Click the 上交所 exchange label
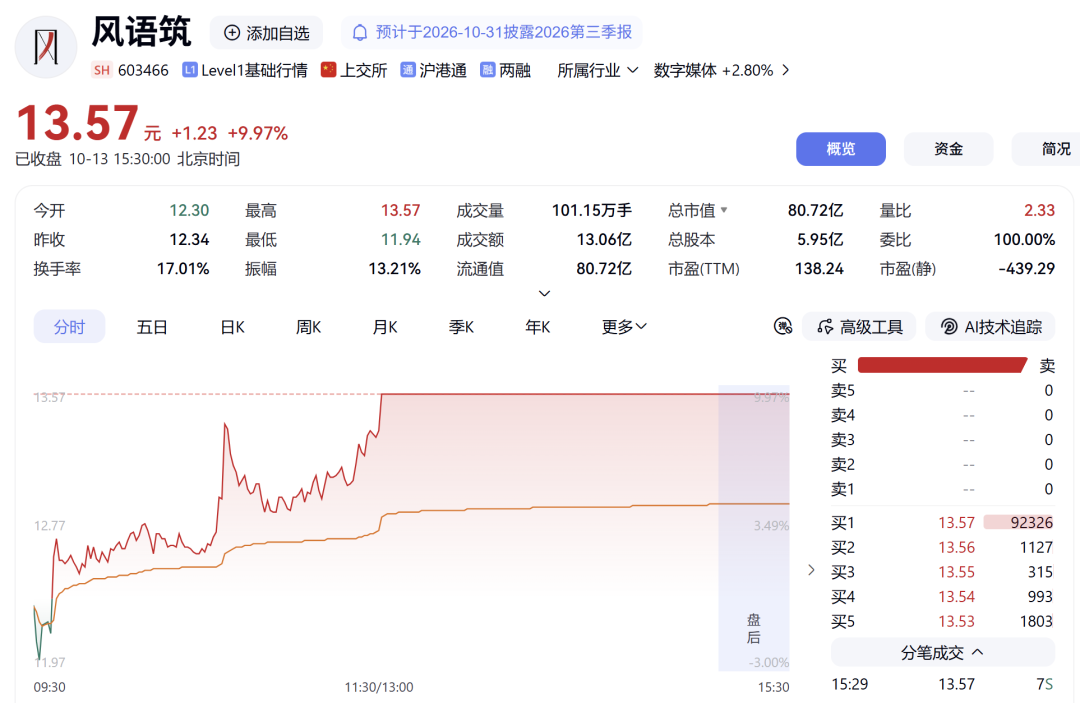This screenshot has width=1080, height=703. [364, 70]
